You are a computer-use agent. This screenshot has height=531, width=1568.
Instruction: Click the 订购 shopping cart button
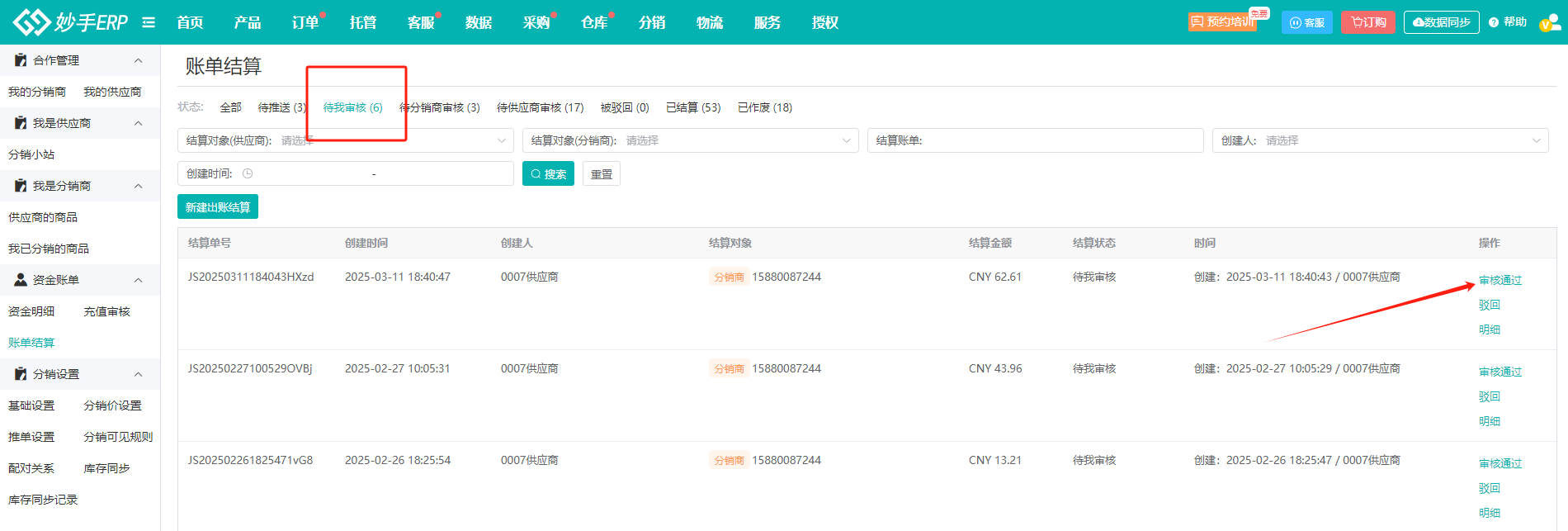pos(1368,22)
